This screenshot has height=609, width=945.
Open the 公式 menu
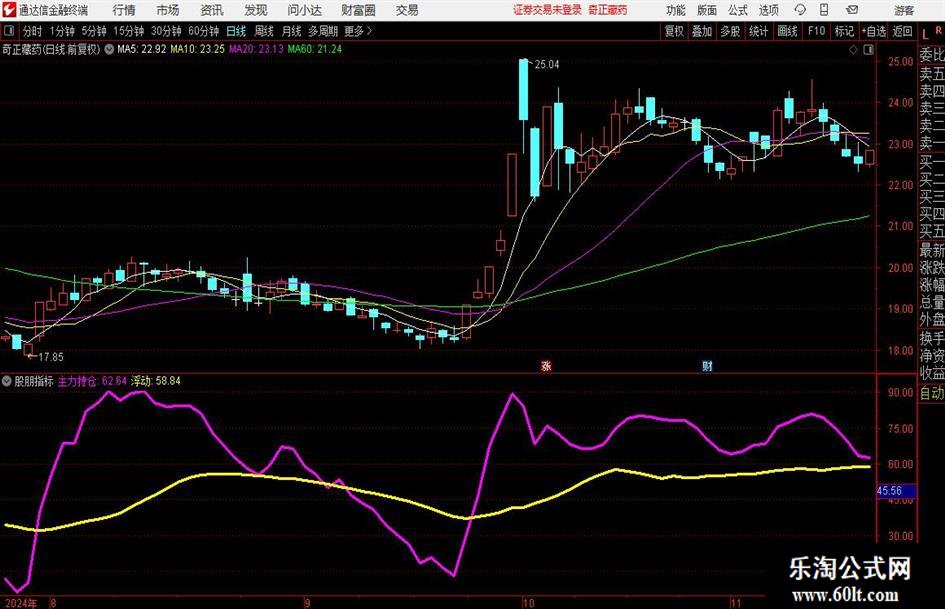click(738, 10)
